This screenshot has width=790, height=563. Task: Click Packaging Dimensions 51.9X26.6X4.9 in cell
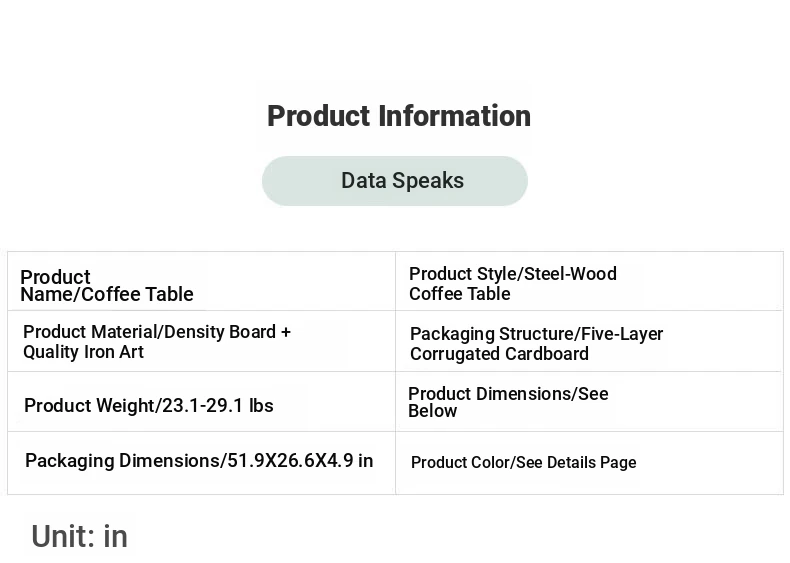(x=202, y=463)
